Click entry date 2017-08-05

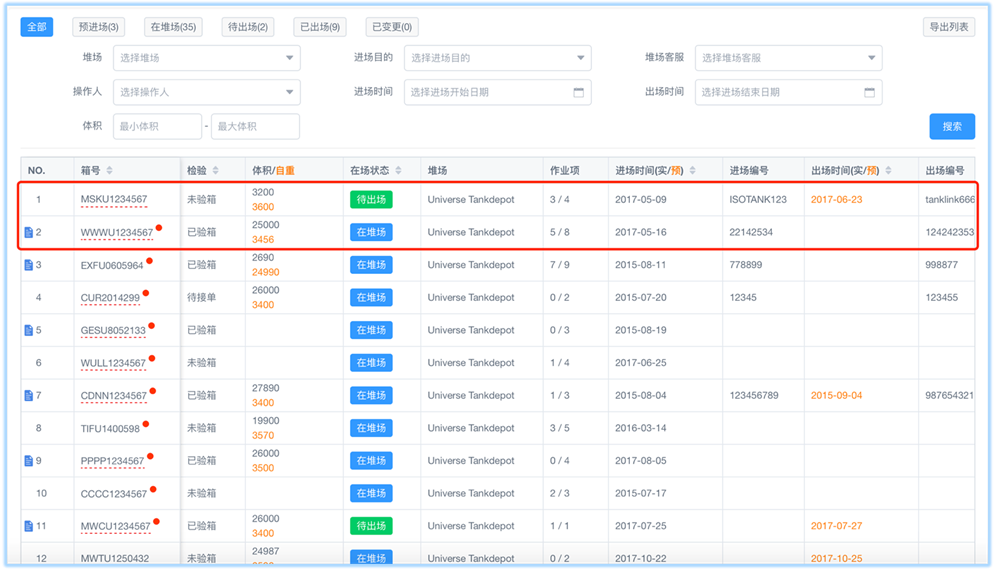click(640, 461)
